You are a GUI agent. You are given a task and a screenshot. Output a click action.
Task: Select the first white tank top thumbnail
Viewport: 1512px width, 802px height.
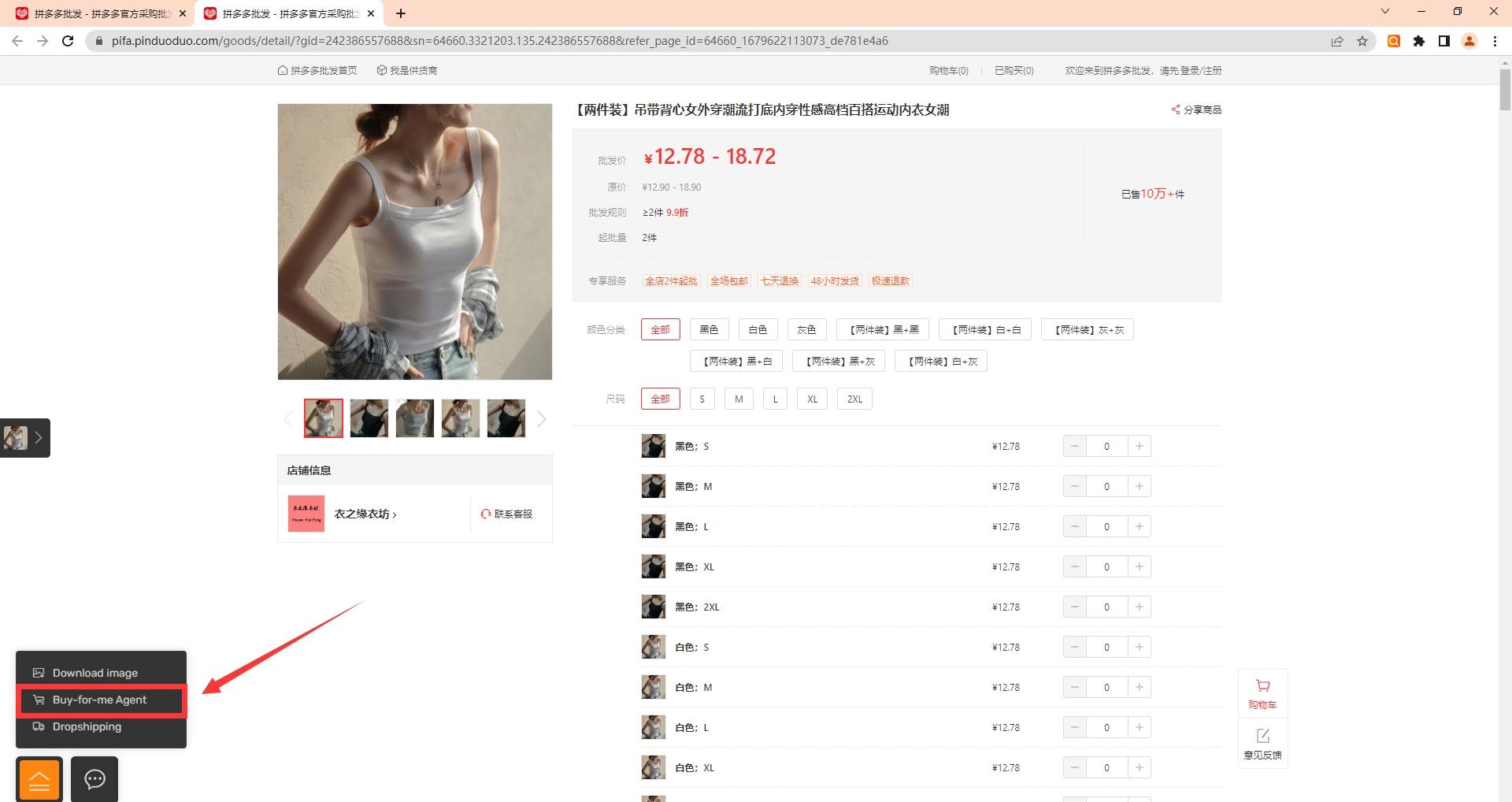(x=324, y=418)
